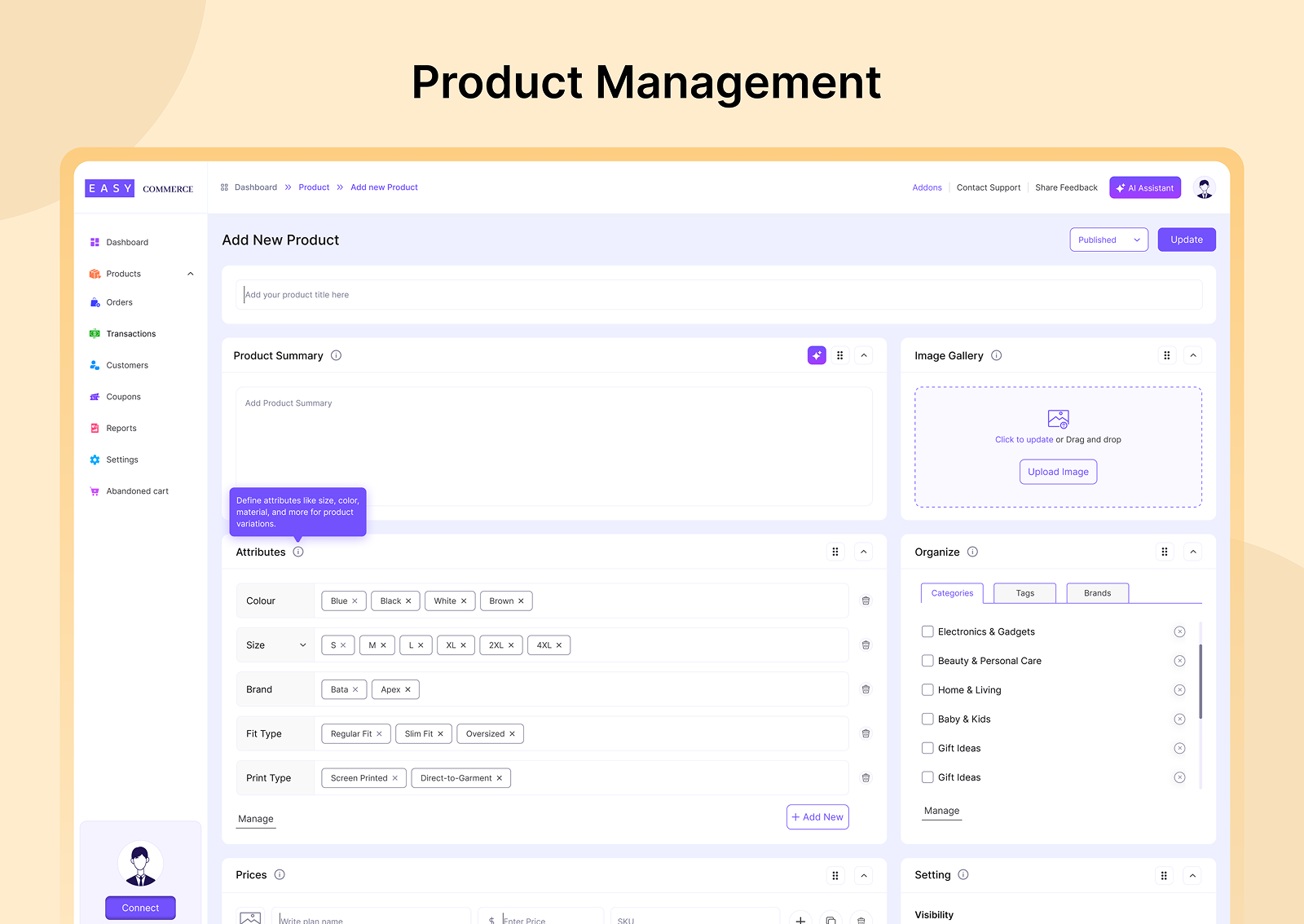Collapse the Organize panel

(1193, 552)
